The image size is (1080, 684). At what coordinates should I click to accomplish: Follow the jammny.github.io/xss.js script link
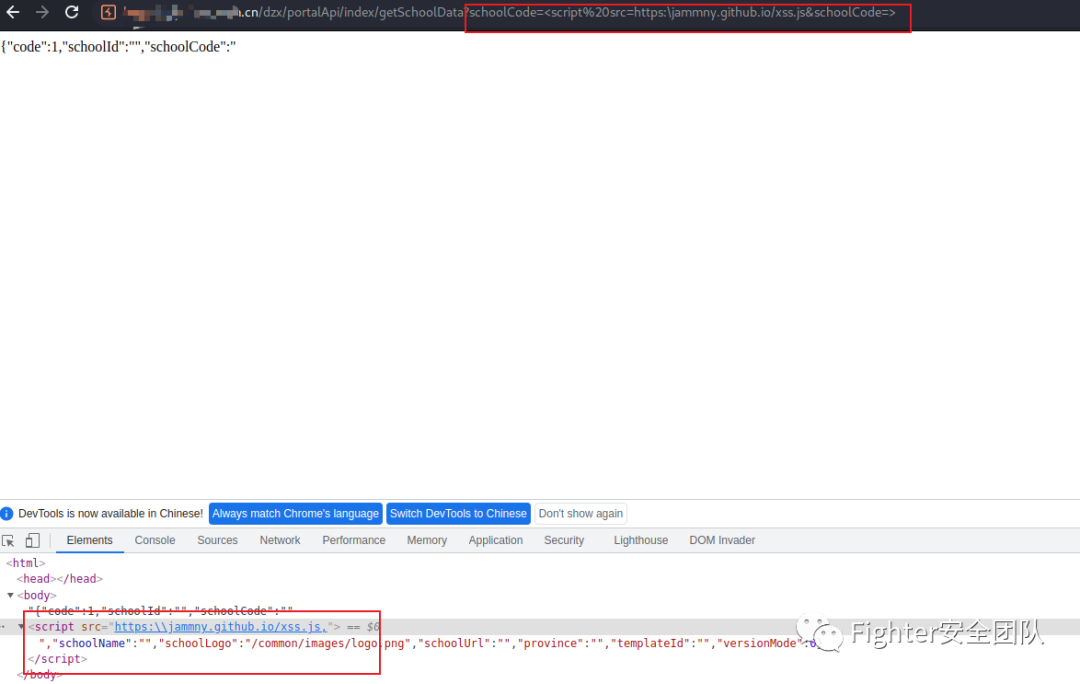click(220, 627)
